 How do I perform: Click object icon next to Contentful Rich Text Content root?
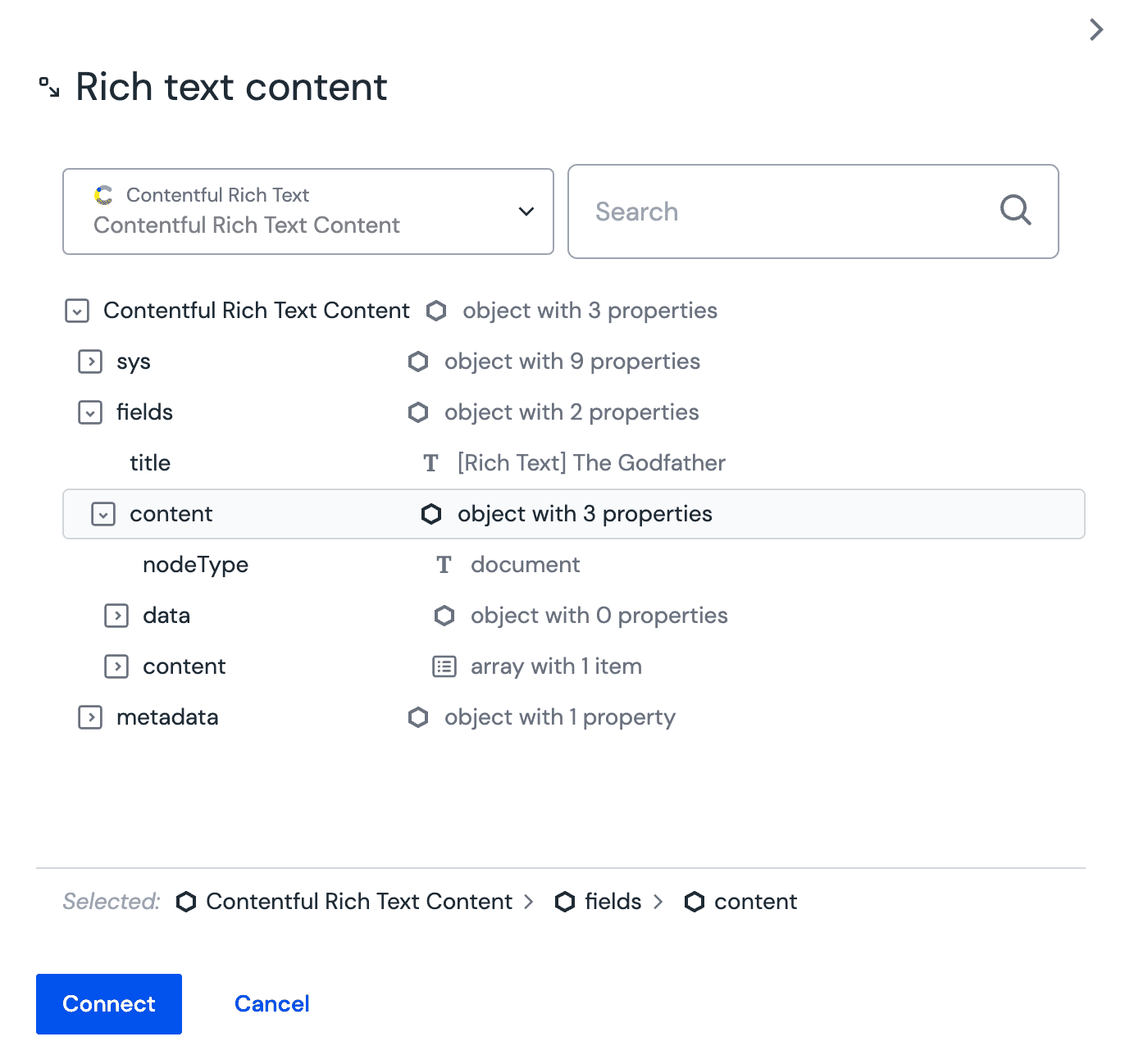point(436,311)
